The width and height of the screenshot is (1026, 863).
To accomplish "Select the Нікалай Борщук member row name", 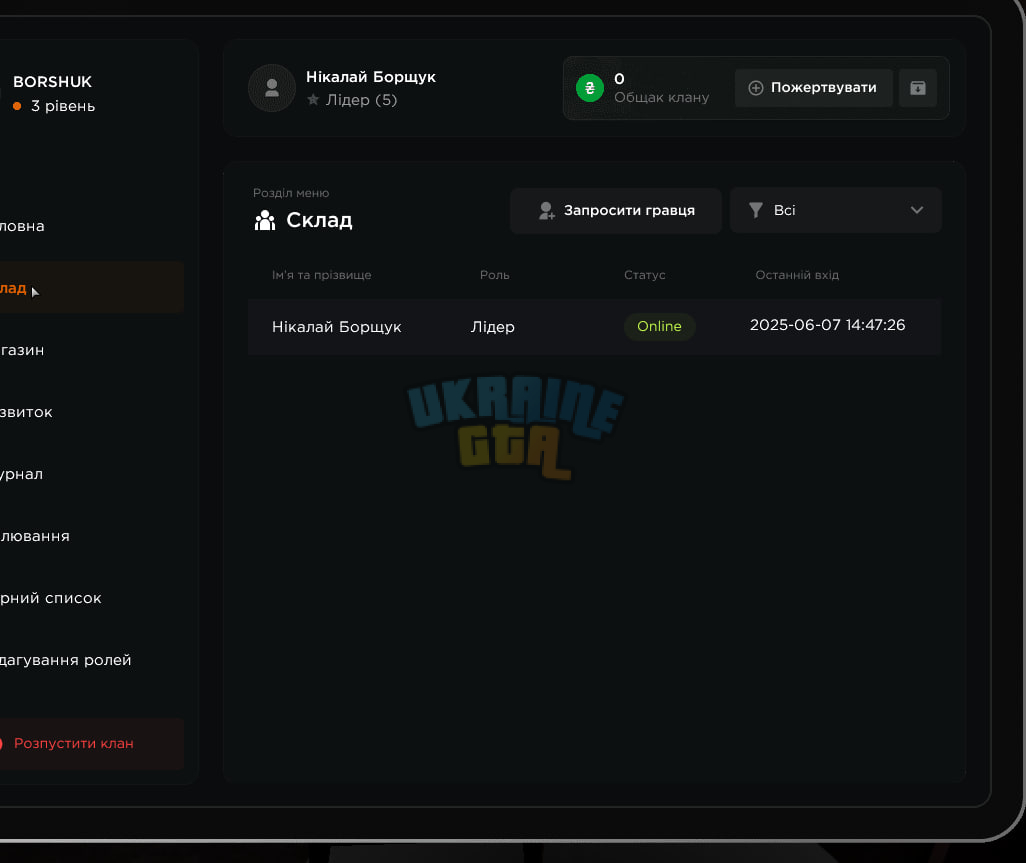I will pos(336,327).
